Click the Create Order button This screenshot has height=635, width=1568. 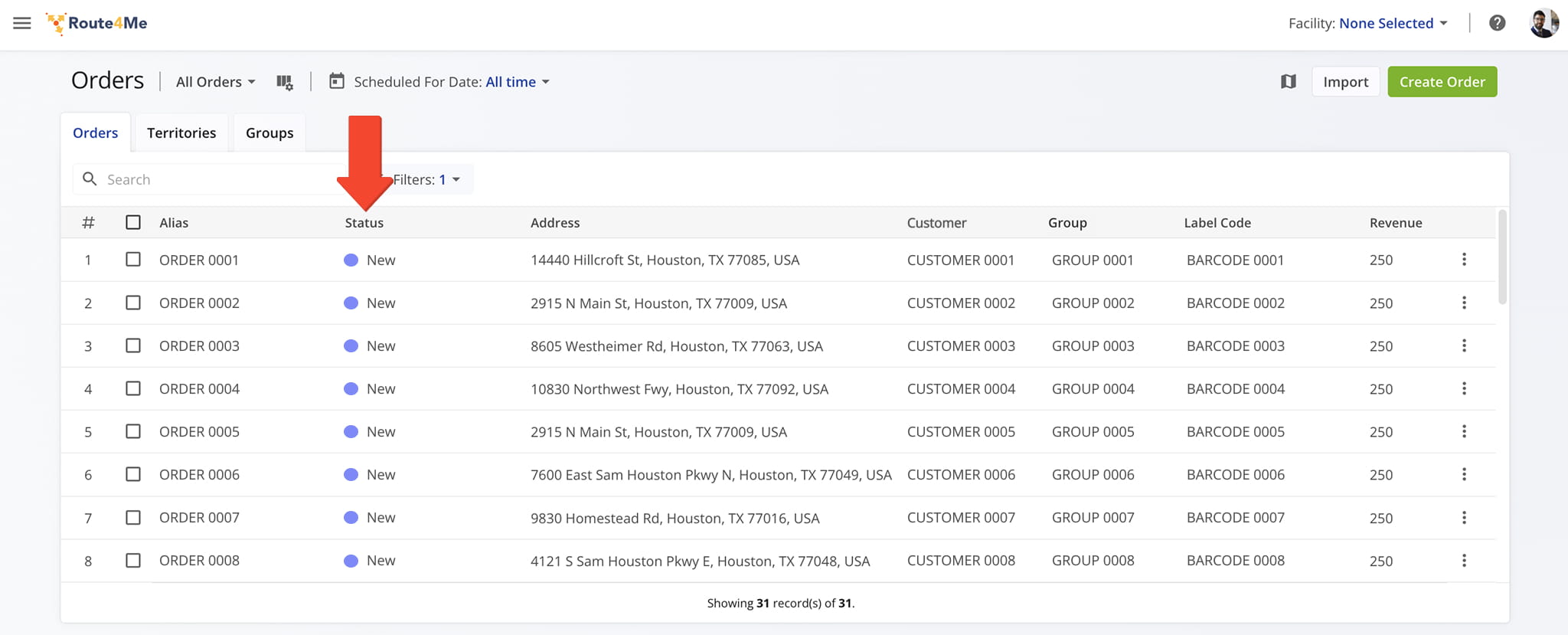click(x=1442, y=82)
